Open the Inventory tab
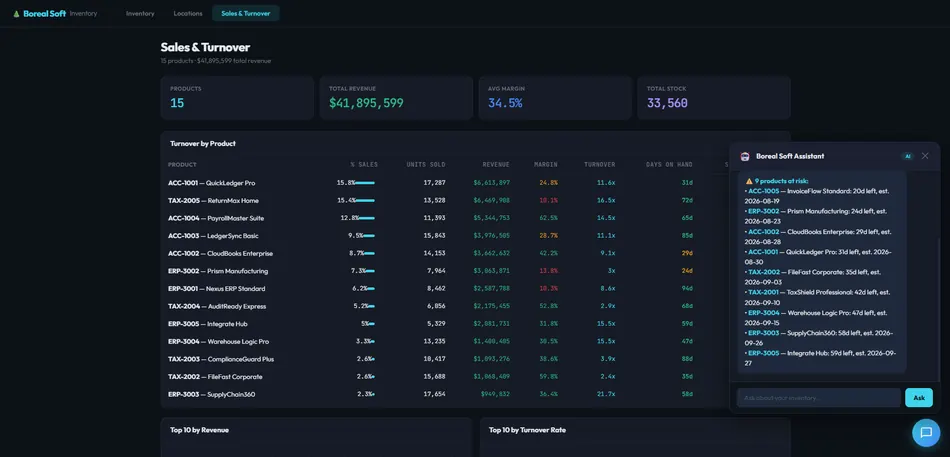Screen dimensions: 950x457 140,13
